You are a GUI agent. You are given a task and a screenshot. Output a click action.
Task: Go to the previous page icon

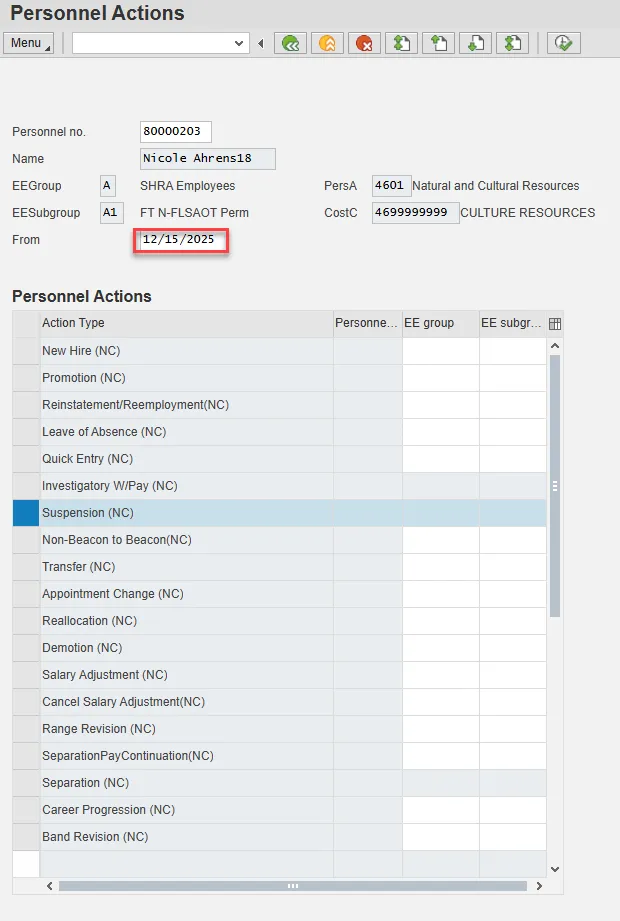[x=438, y=43]
